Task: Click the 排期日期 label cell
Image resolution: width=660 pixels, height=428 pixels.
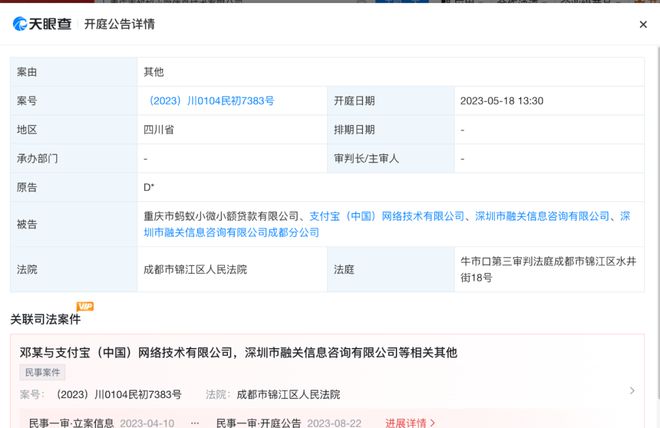Action: 391,130
